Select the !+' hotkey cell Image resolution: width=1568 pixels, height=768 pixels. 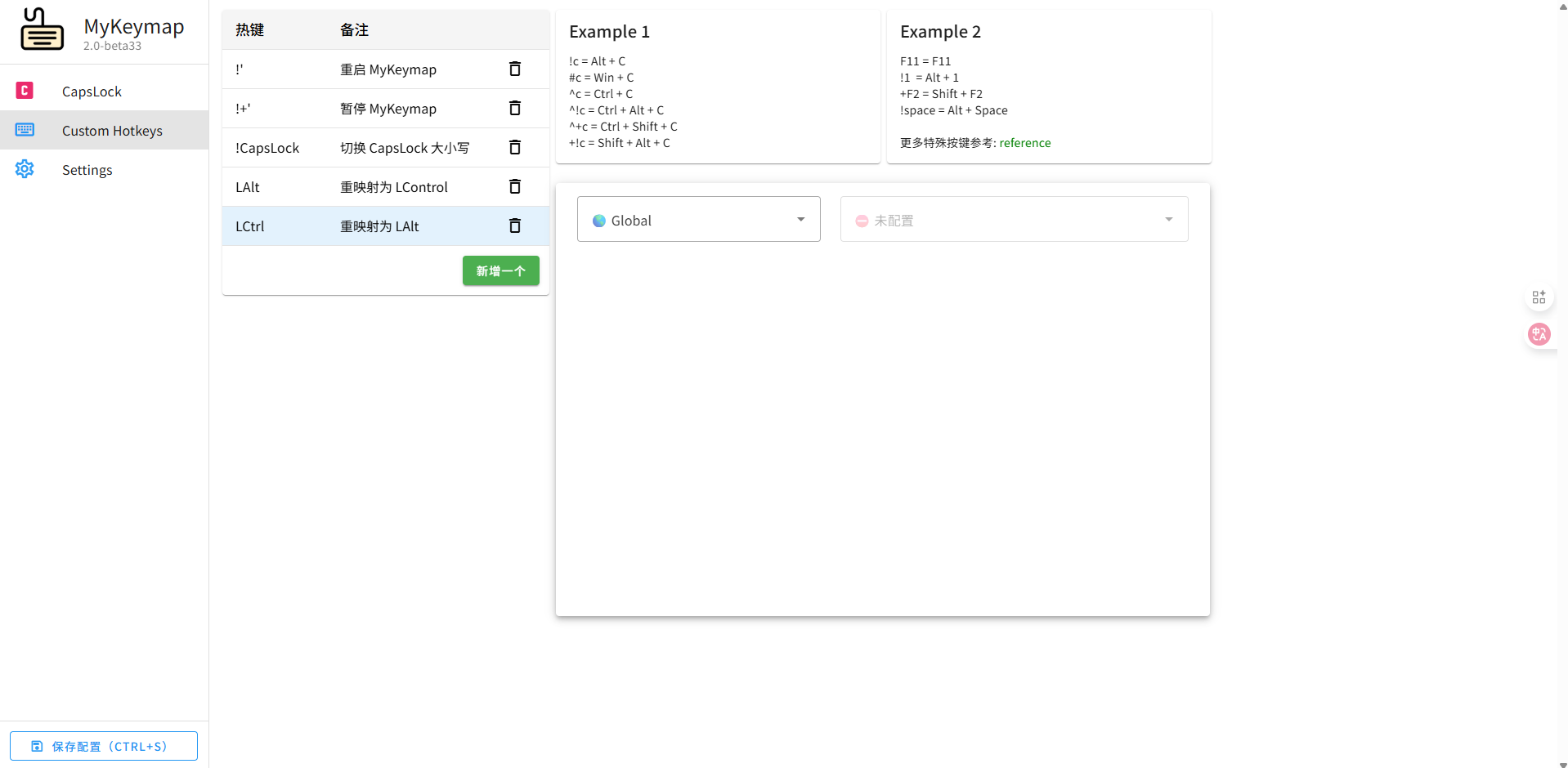tap(244, 109)
